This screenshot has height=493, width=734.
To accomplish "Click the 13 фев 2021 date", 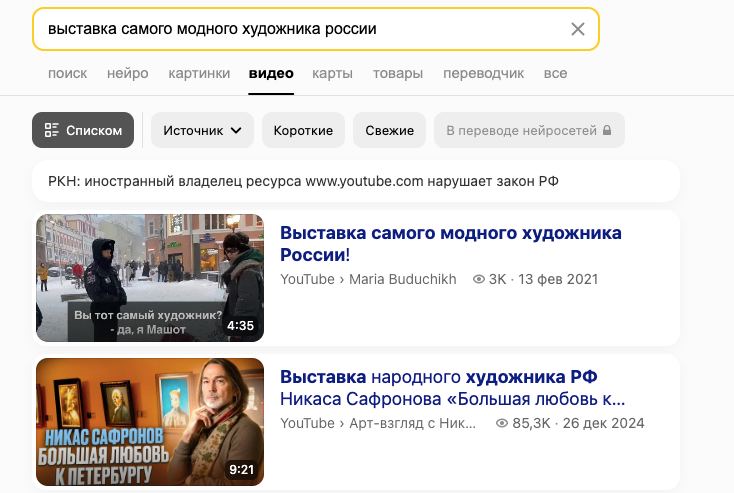I will (x=558, y=280).
